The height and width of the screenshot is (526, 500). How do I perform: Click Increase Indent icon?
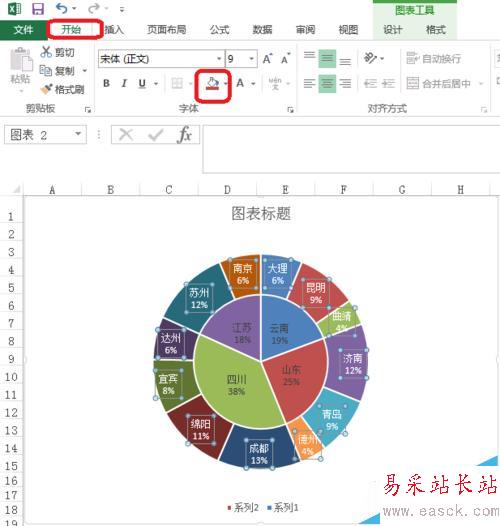[x=388, y=83]
